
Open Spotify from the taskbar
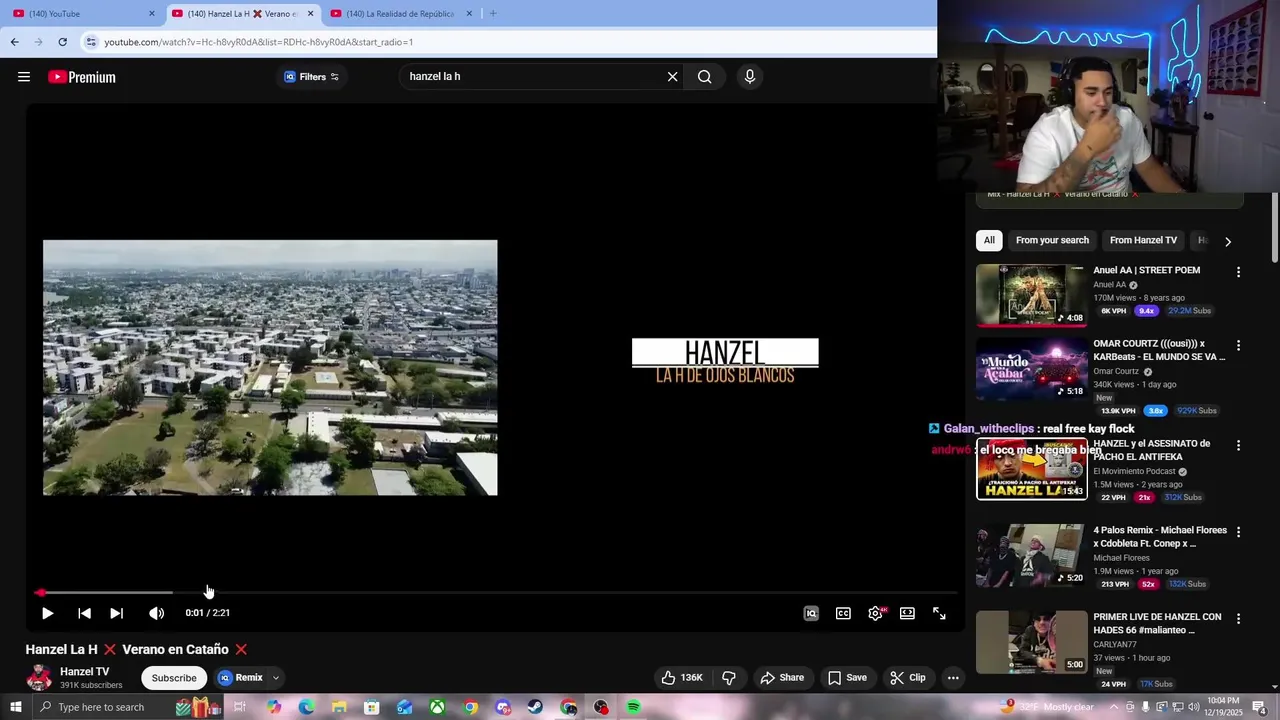coord(634,707)
